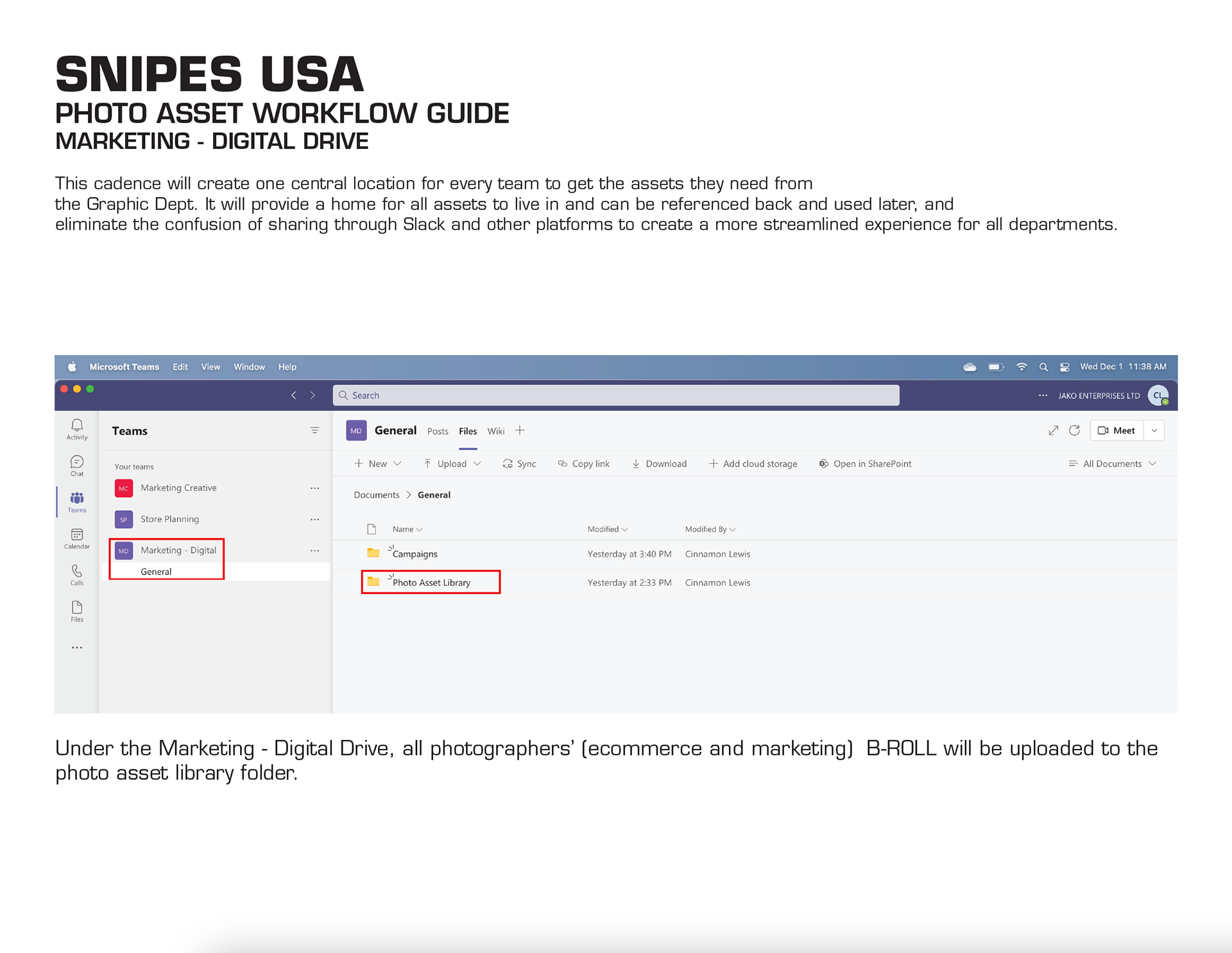
Task: Click the Documents breadcrumb link
Action: 377,495
